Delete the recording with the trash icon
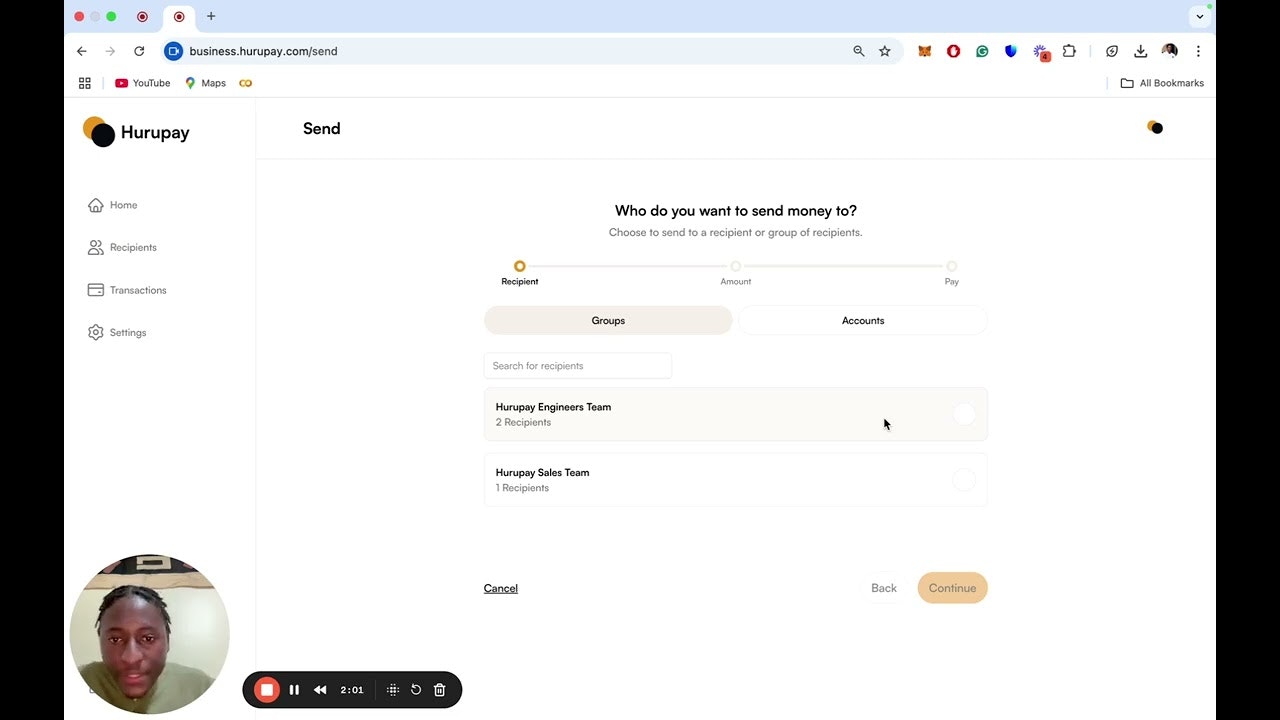Screen dimensions: 1280x720 tap(439, 690)
